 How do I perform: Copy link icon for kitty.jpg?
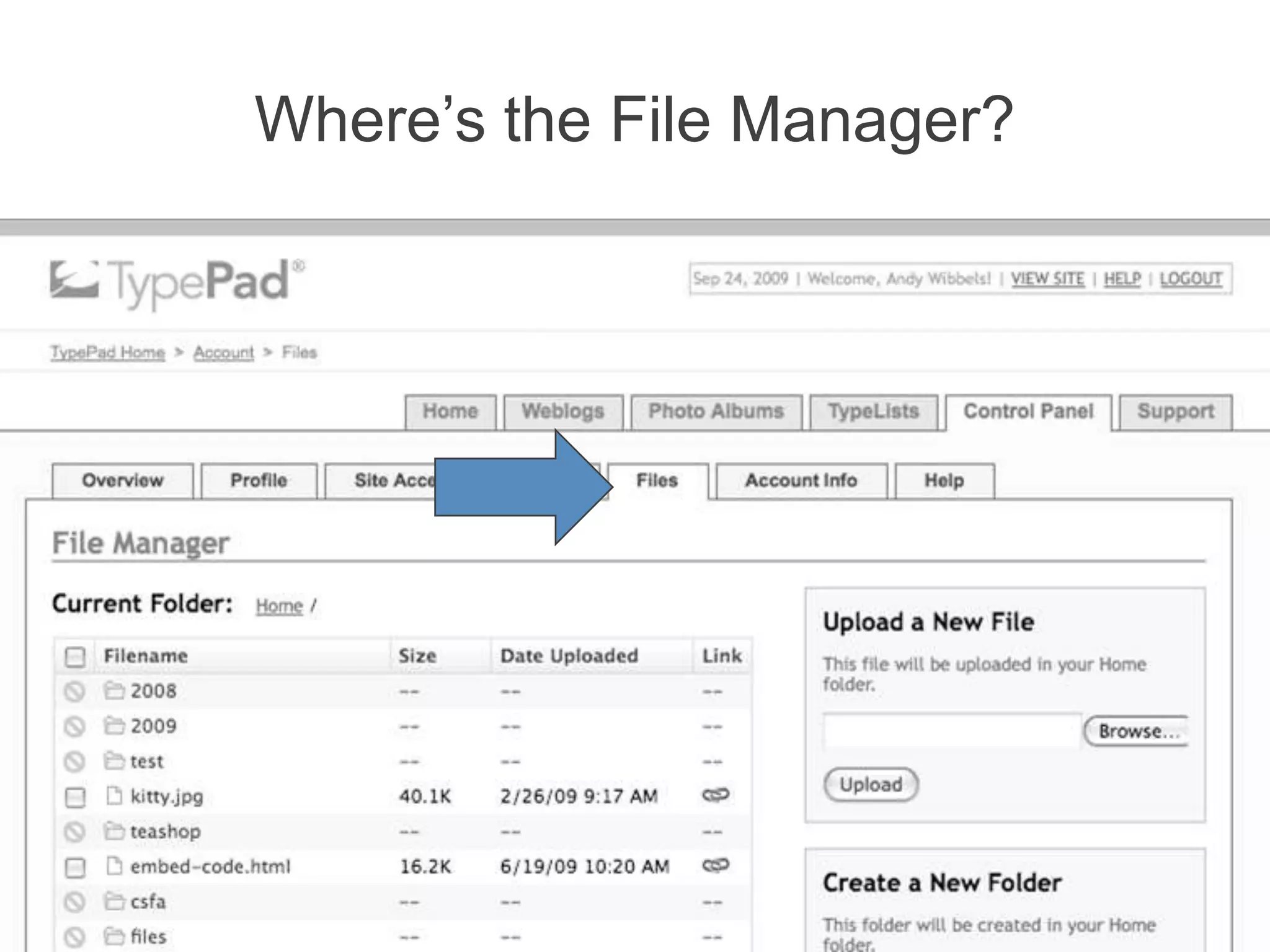tap(716, 795)
